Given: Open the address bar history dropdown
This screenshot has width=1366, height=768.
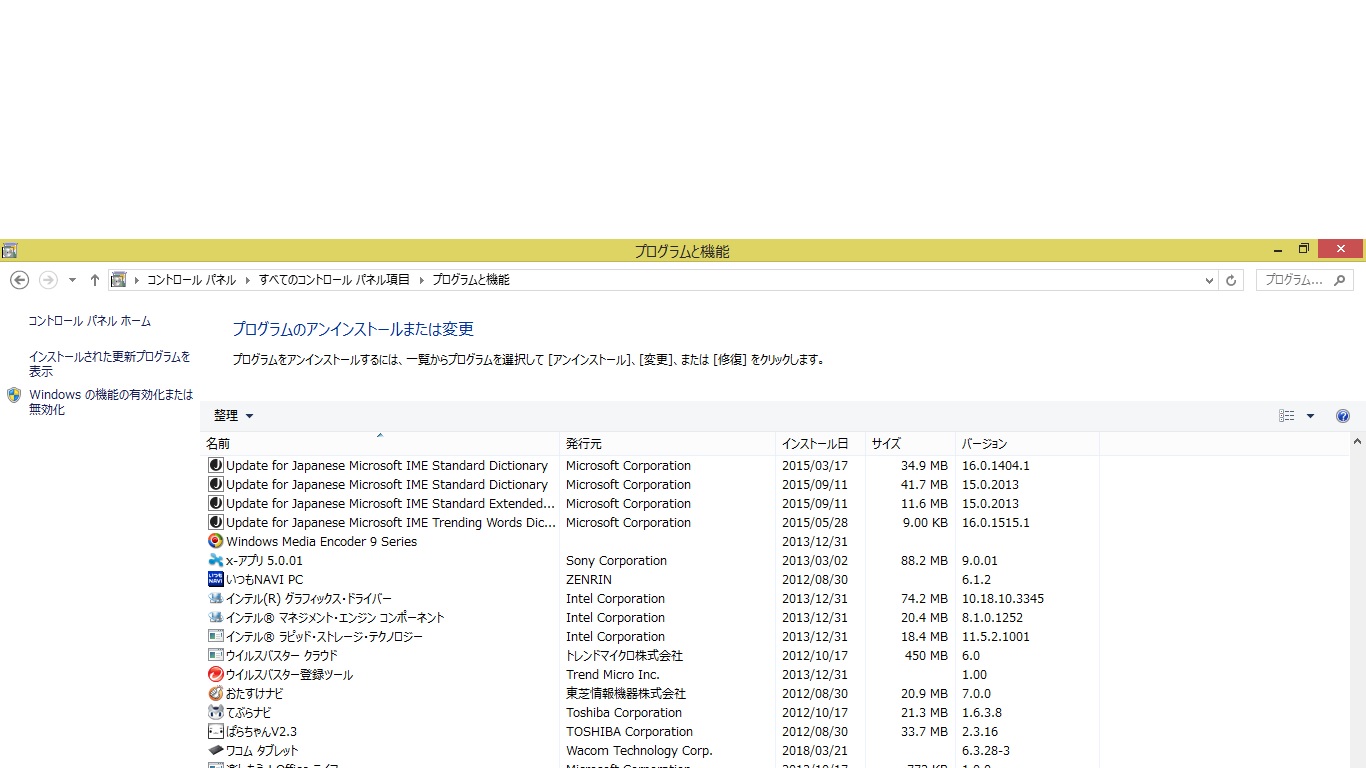Looking at the screenshot, I should coord(1210,280).
